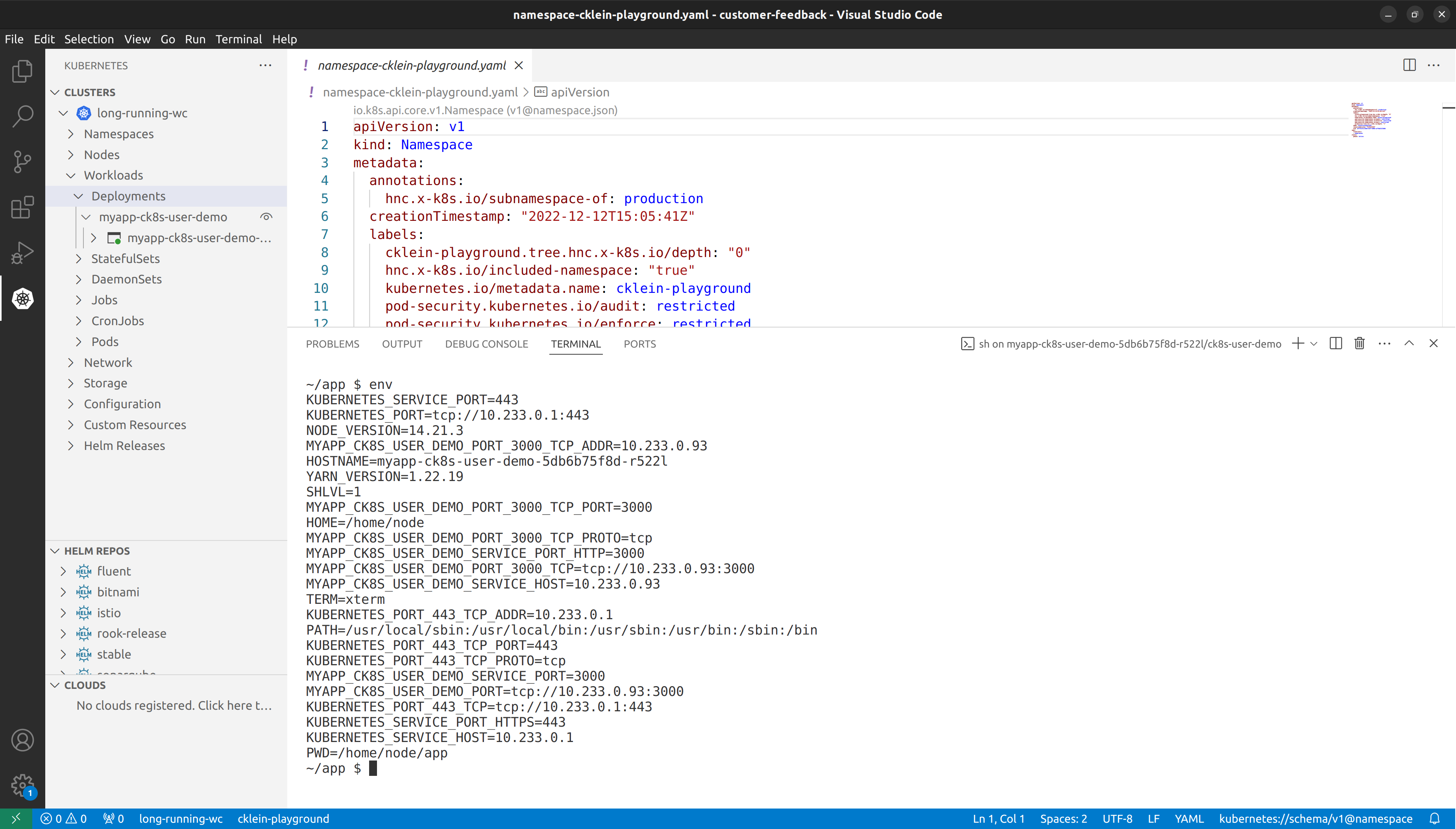
Task: Select the sh terminal session label
Action: 1121,343
